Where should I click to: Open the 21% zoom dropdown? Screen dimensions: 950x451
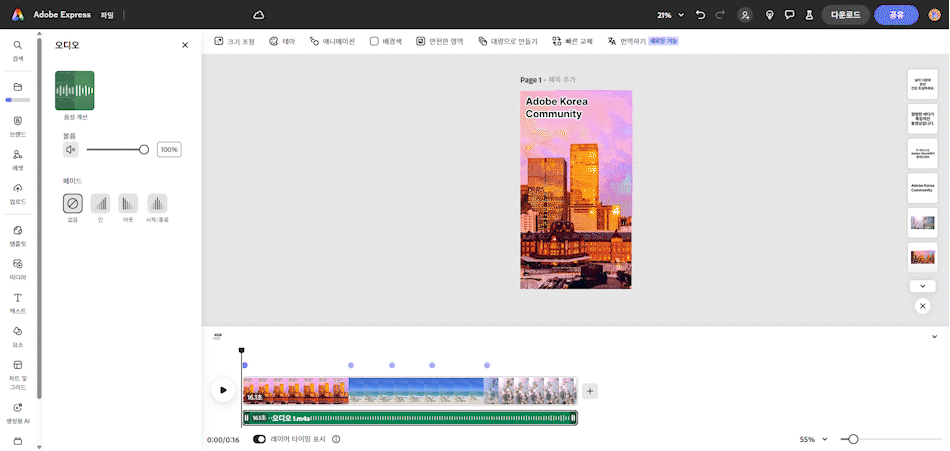[x=671, y=15]
